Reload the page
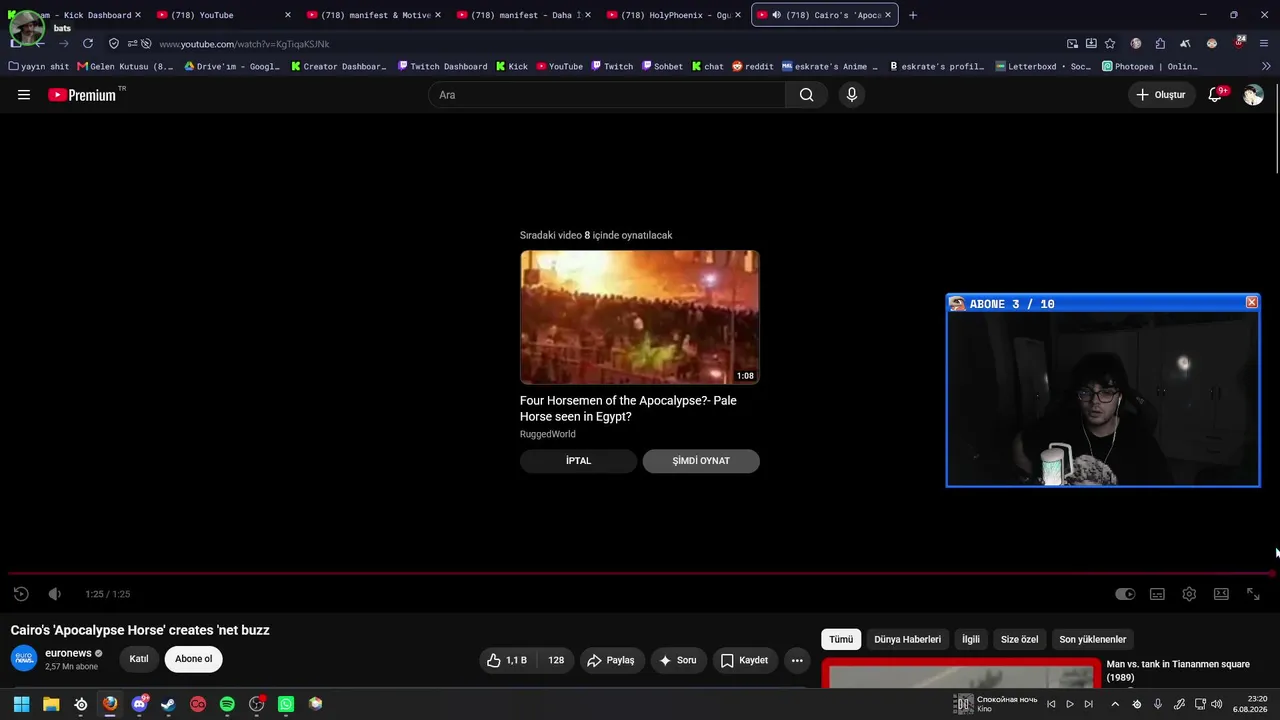The width and height of the screenshot is (1280, 720). [x=88, y=44]
